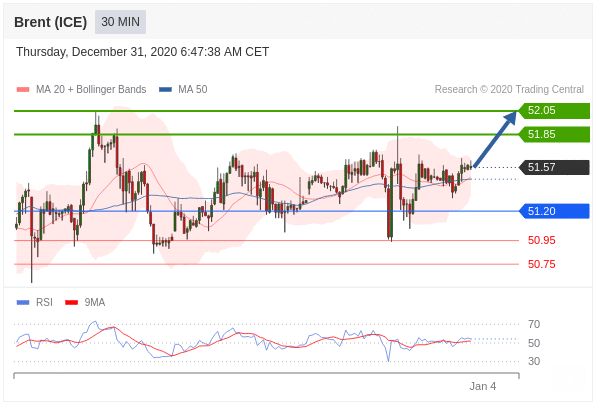Click the red 9MA legend swatch
The height and width of the screenshot is (404, 597).
72,303
